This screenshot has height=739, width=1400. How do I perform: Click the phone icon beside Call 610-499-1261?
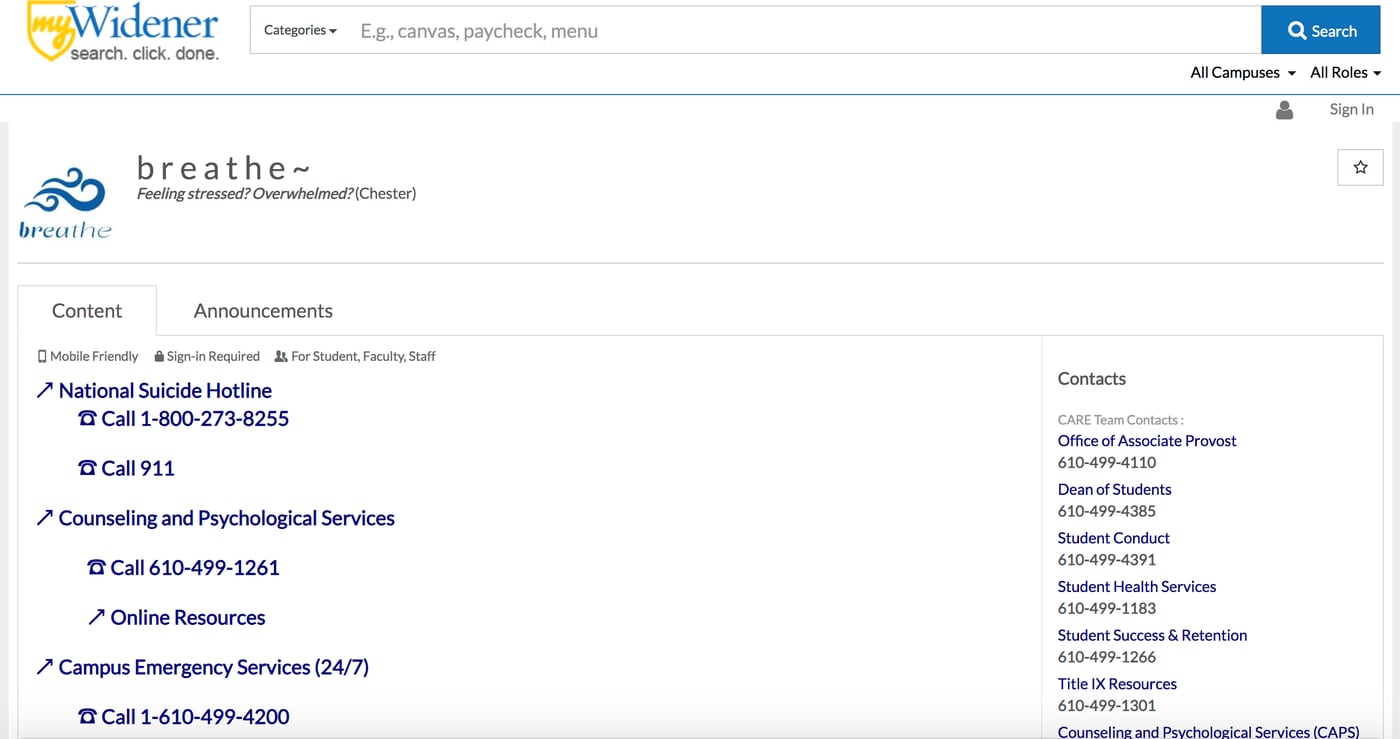(96, 568)
